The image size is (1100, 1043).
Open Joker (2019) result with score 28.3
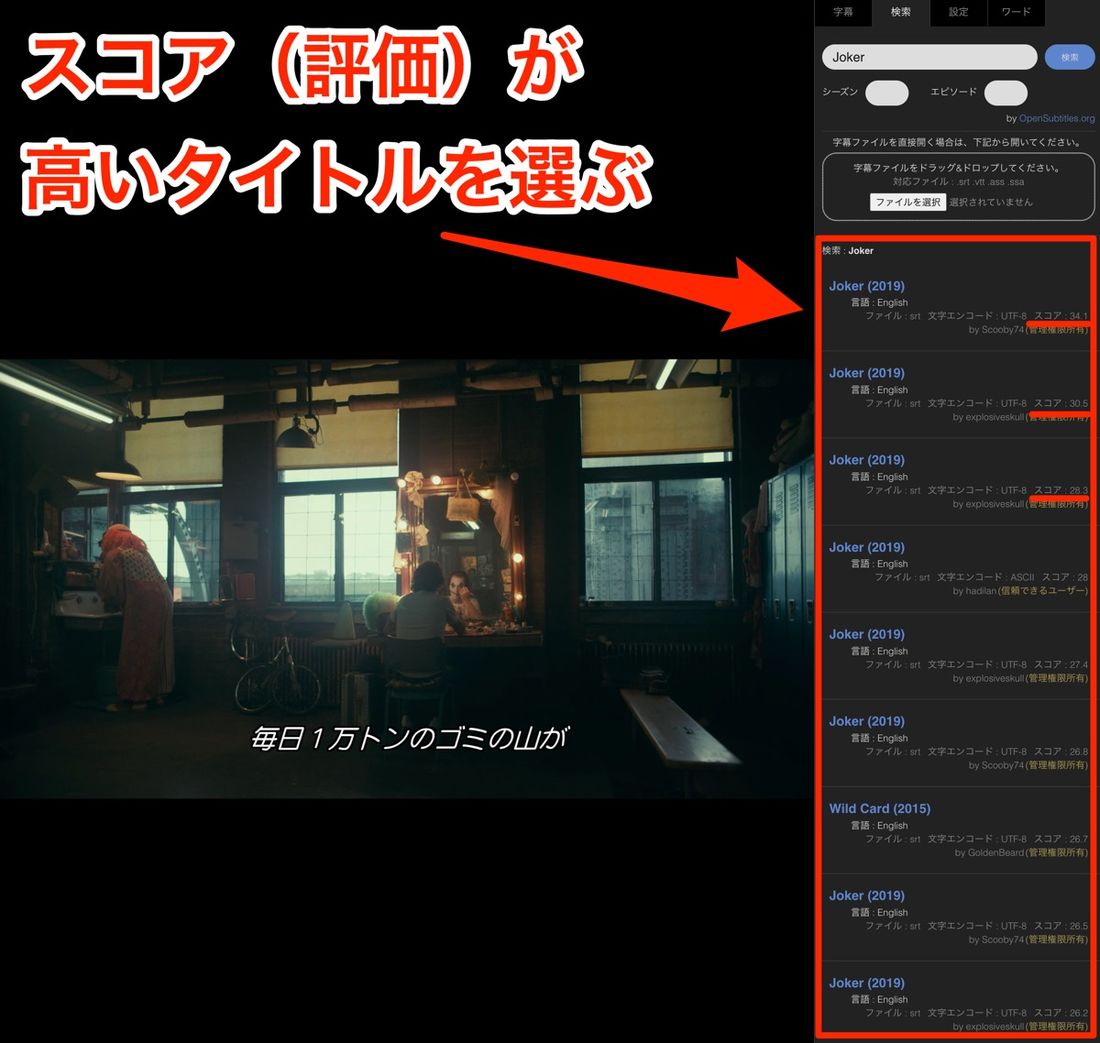click(866, 459)
